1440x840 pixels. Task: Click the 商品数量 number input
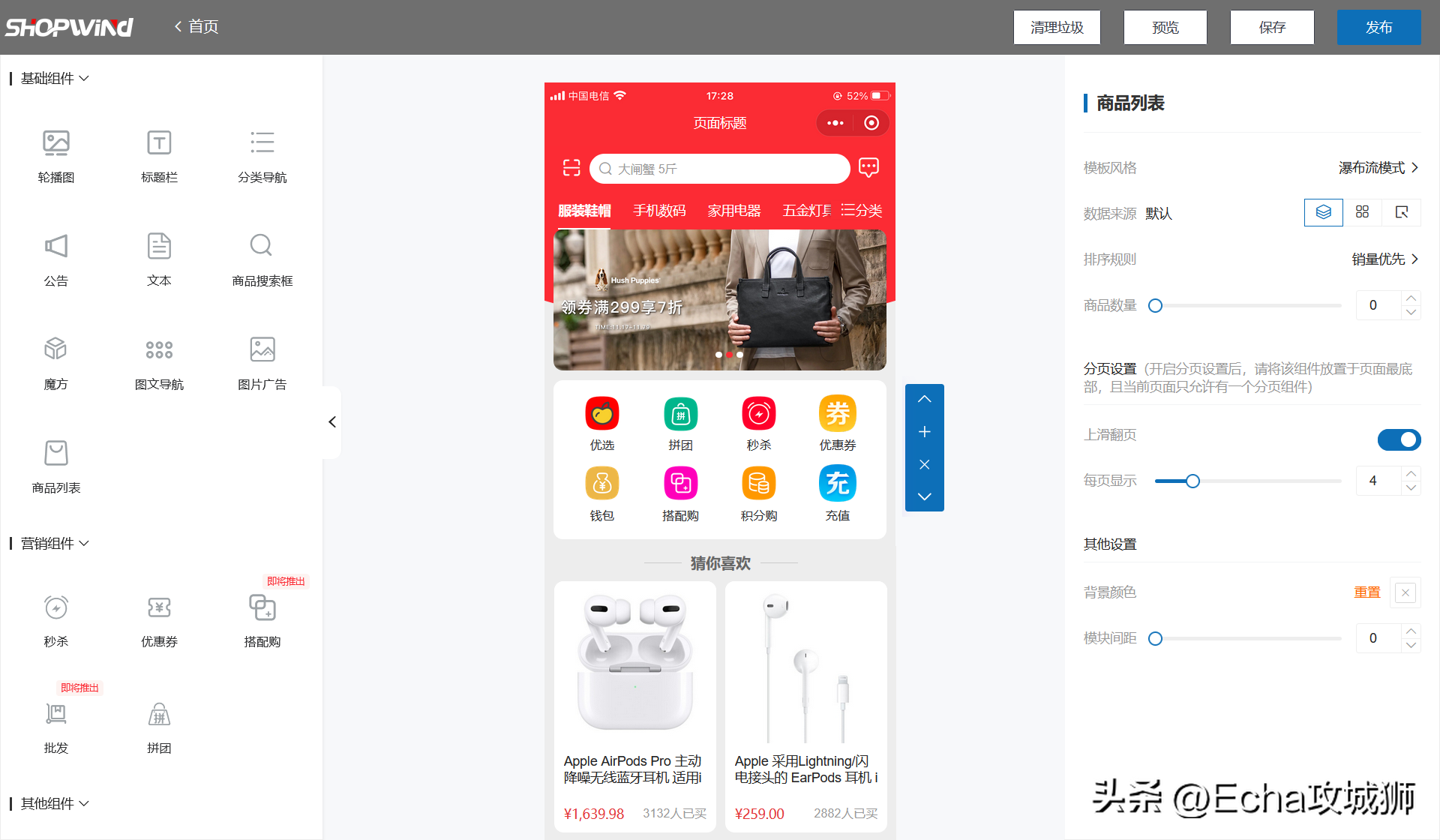1378,305
